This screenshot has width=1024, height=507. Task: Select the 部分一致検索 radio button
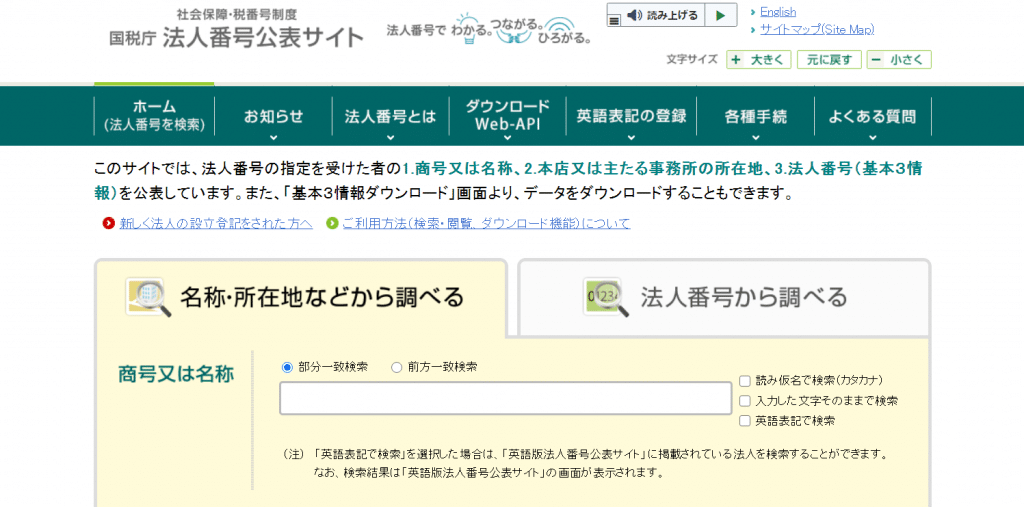pyautogui.click(x=288, y=367)
